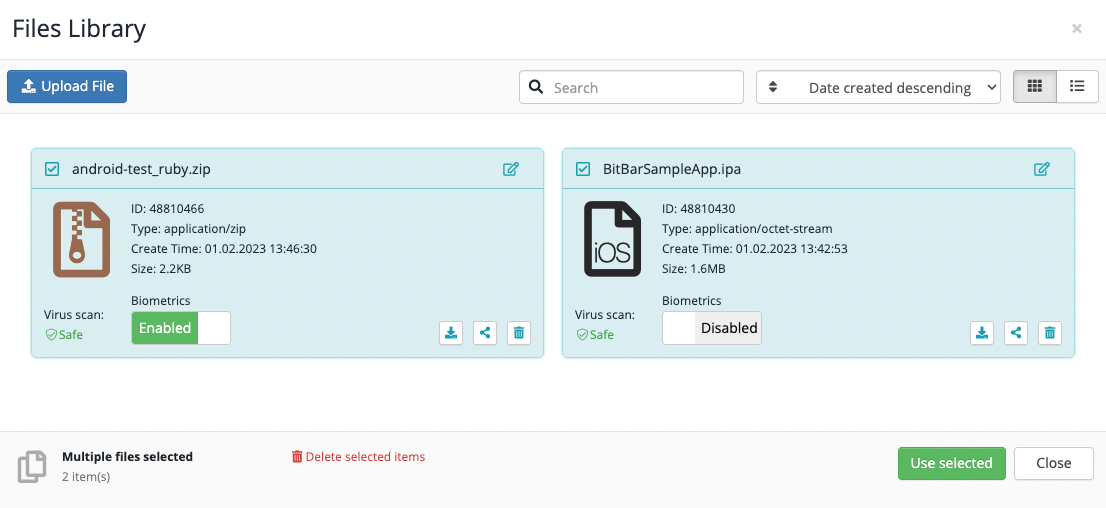Click the iOS file thumbnail
The width and height of the screenshot is (1106, 508).
pyautogui.click(x=612, y=240)
